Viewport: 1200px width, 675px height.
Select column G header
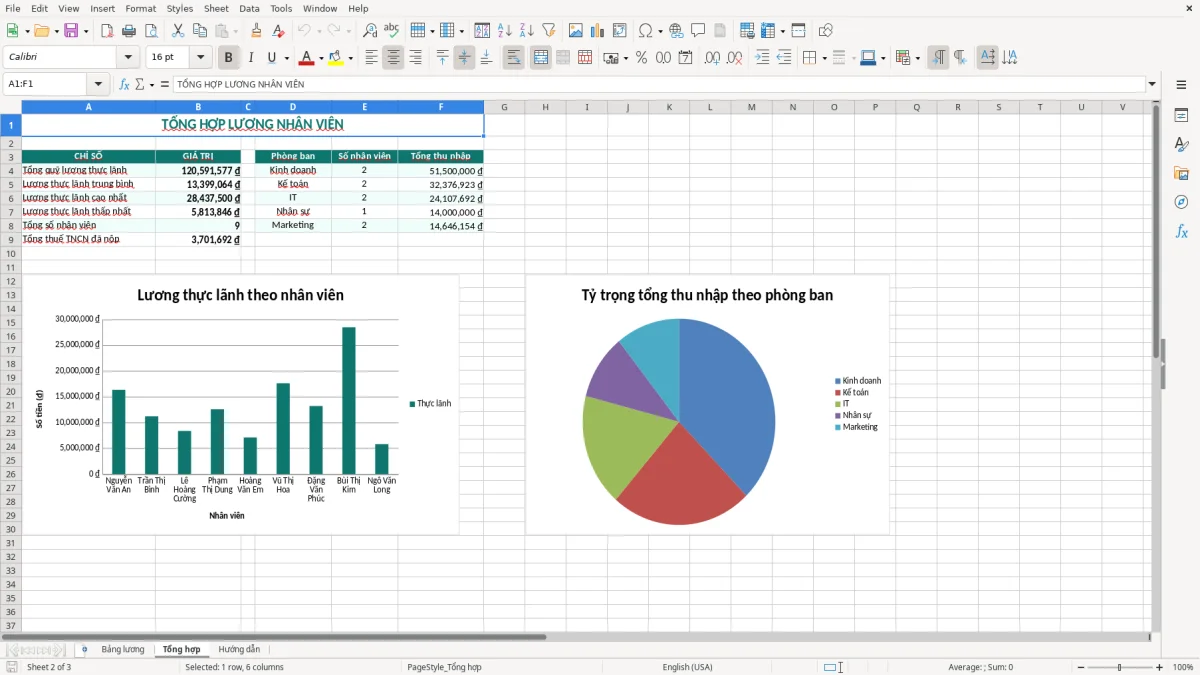pyautogui.click(x=504, y=107)
